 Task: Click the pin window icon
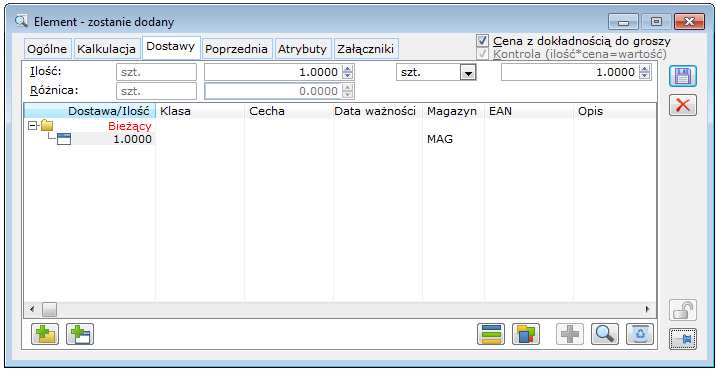tap(683, 339)
